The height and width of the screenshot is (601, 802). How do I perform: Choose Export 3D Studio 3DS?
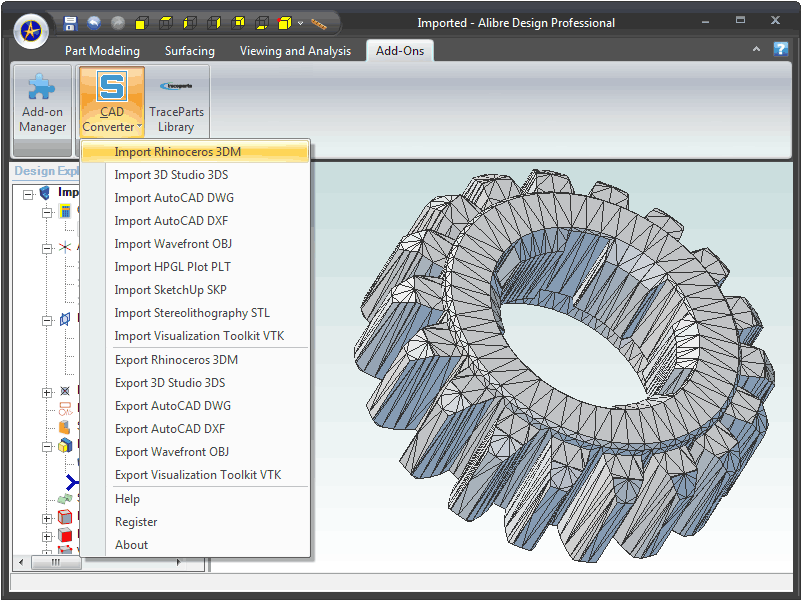coord(195,383)
